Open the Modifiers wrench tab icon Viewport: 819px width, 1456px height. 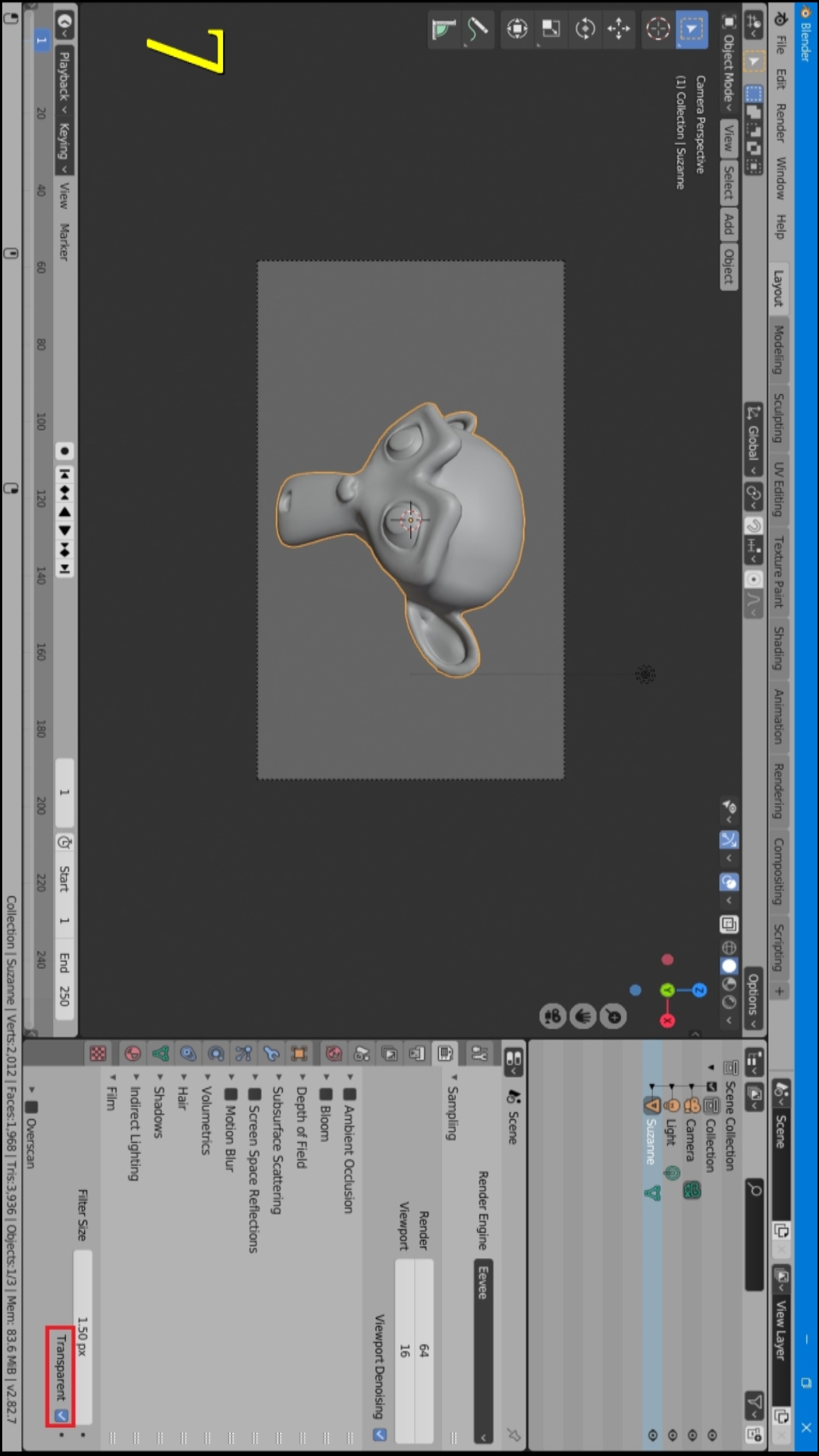point(271,1053)
